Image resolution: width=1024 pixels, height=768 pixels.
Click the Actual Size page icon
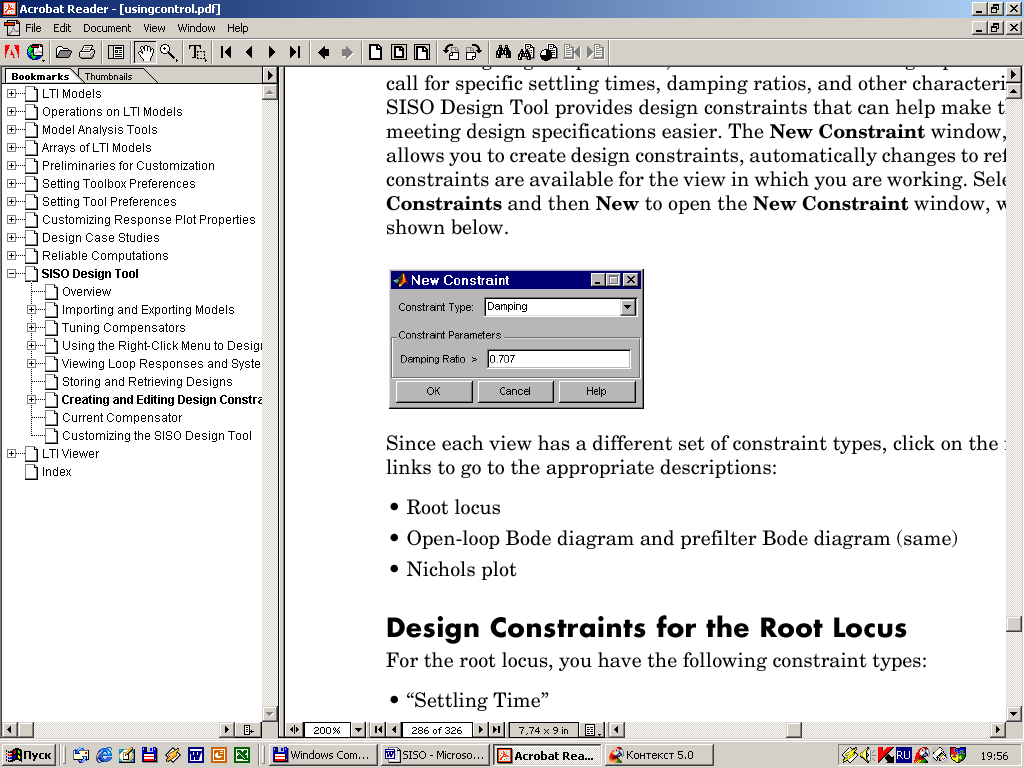(376, 52)
